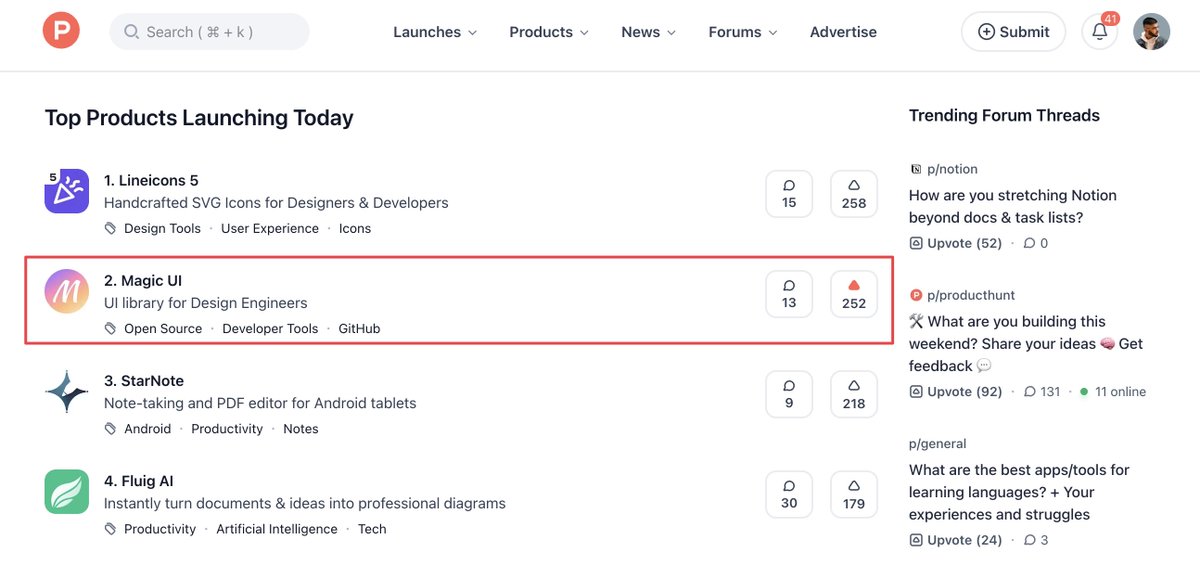This screenshot has height=565, width=1200.
Task: Upvote the Notion thread (52)
Action: (956, 243)
